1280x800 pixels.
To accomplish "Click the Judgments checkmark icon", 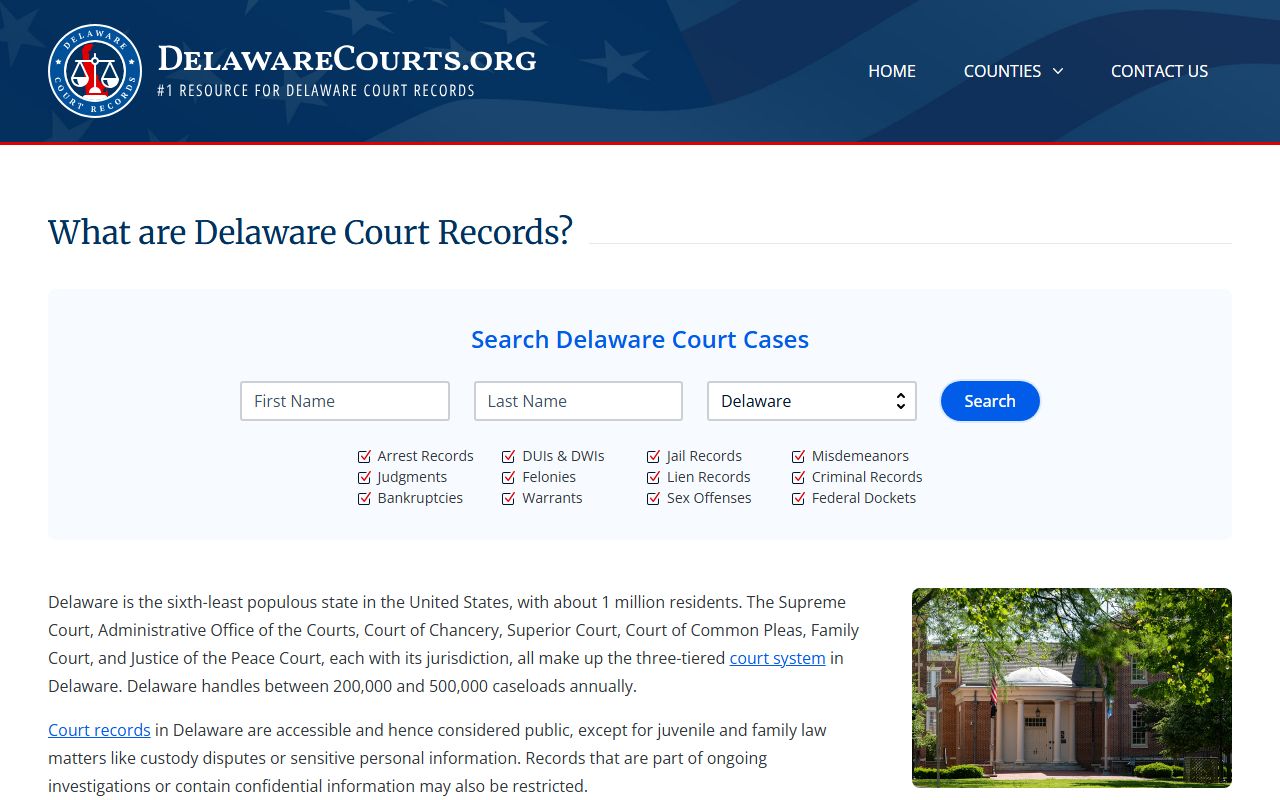I will 364,477.
